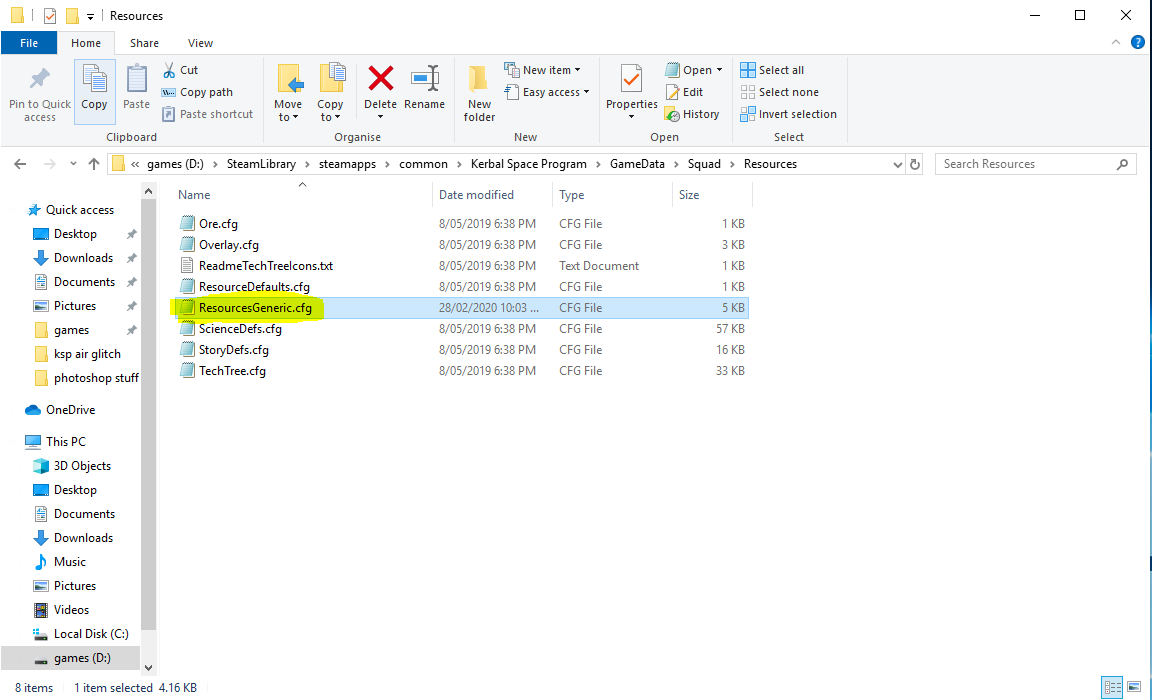1152x700 pixels.
Task: Click Select all
Action: (771, 70)
